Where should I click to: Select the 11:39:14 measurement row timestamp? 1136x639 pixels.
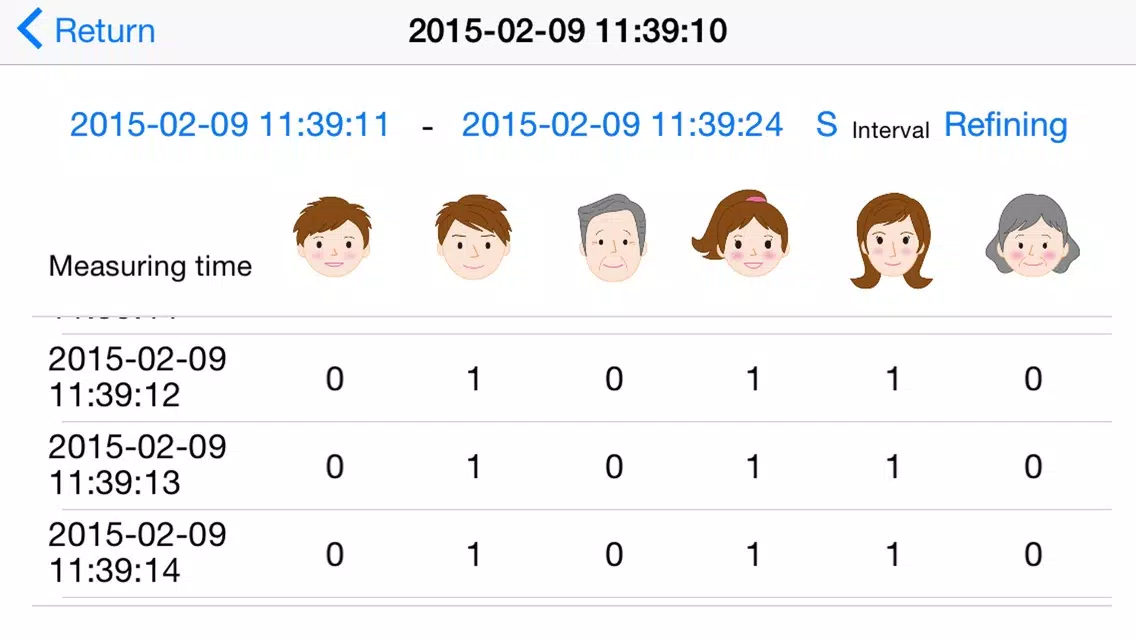tap(138, 552)
